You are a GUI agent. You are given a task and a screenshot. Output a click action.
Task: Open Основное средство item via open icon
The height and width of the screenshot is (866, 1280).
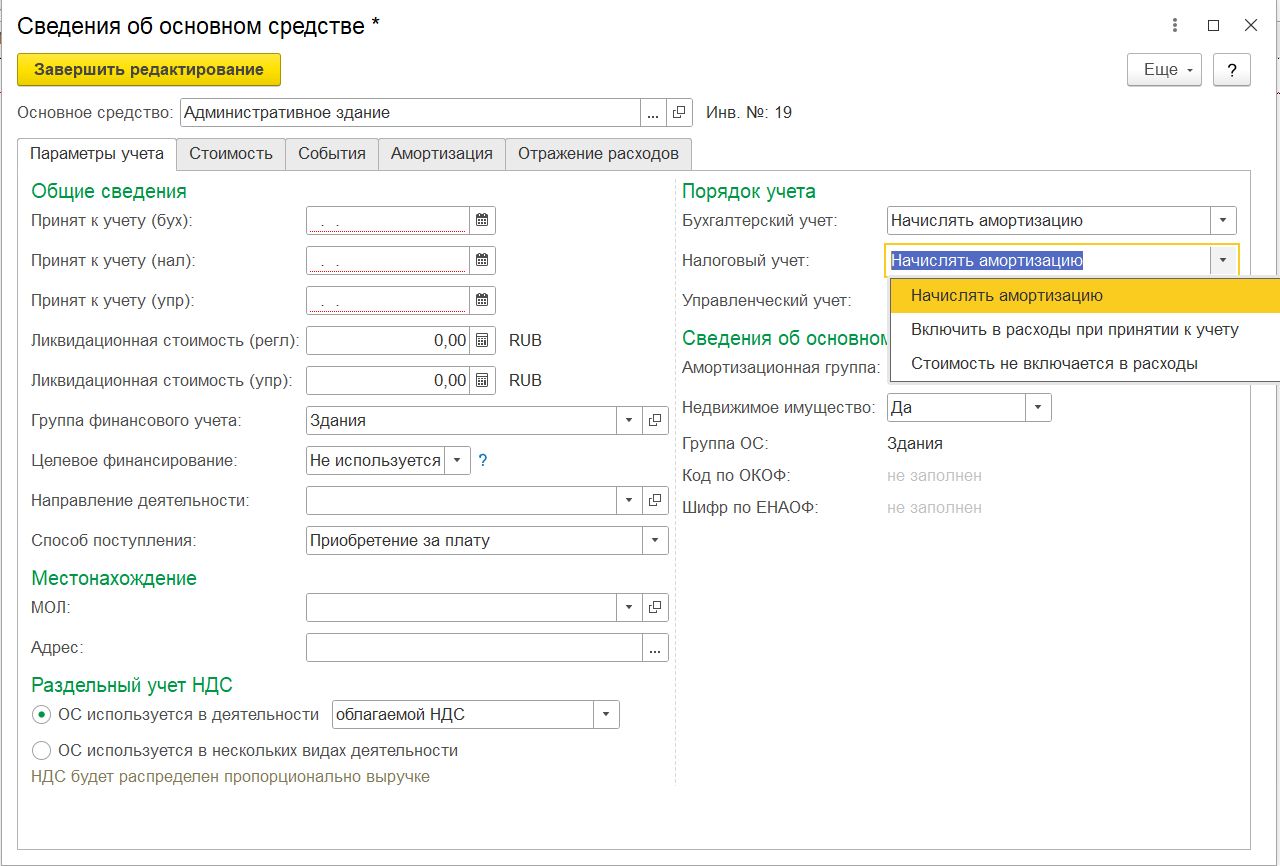pos(679,113)
